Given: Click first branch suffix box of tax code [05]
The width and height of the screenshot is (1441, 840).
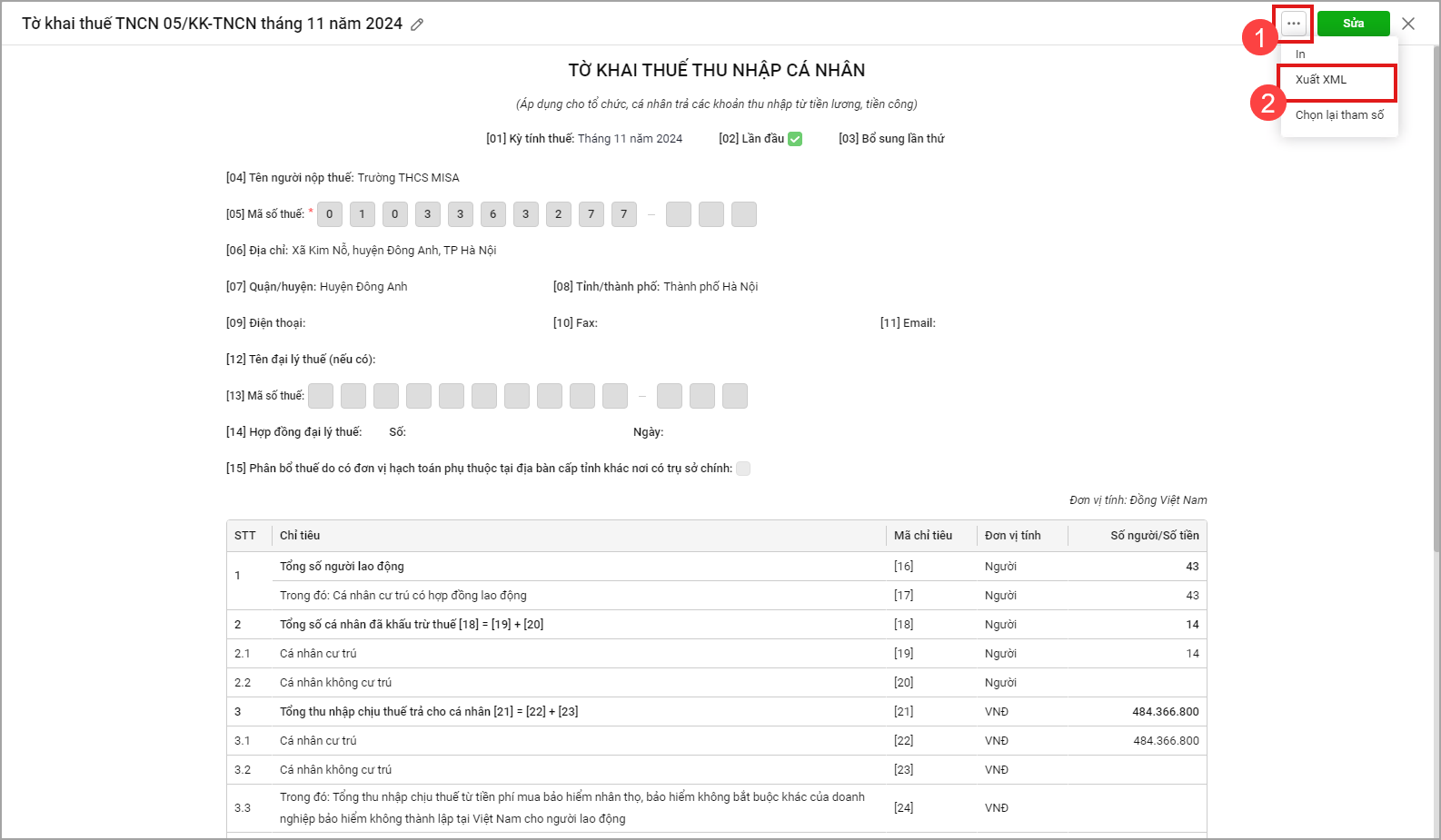Looking at the screenshot, I should (679, 214).
